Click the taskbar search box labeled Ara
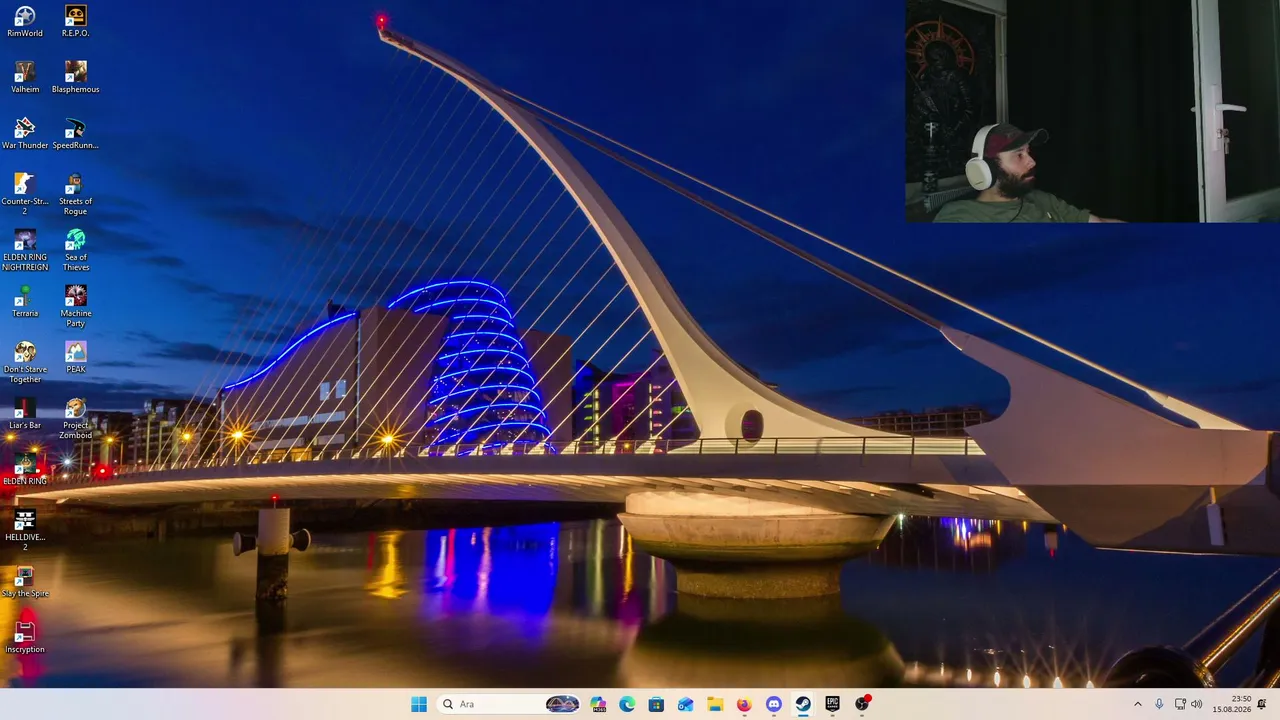 pos(508,704)
